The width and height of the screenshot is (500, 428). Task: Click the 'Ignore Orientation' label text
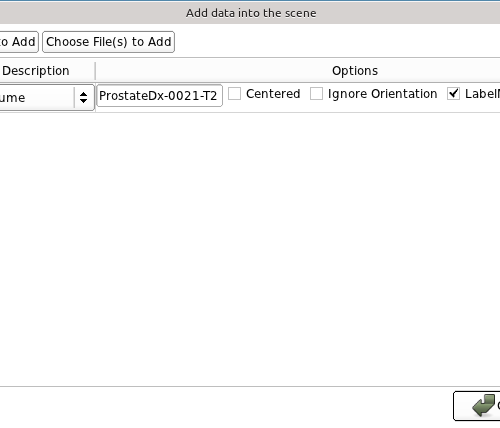pyautogui.click(x=382, y=94)
